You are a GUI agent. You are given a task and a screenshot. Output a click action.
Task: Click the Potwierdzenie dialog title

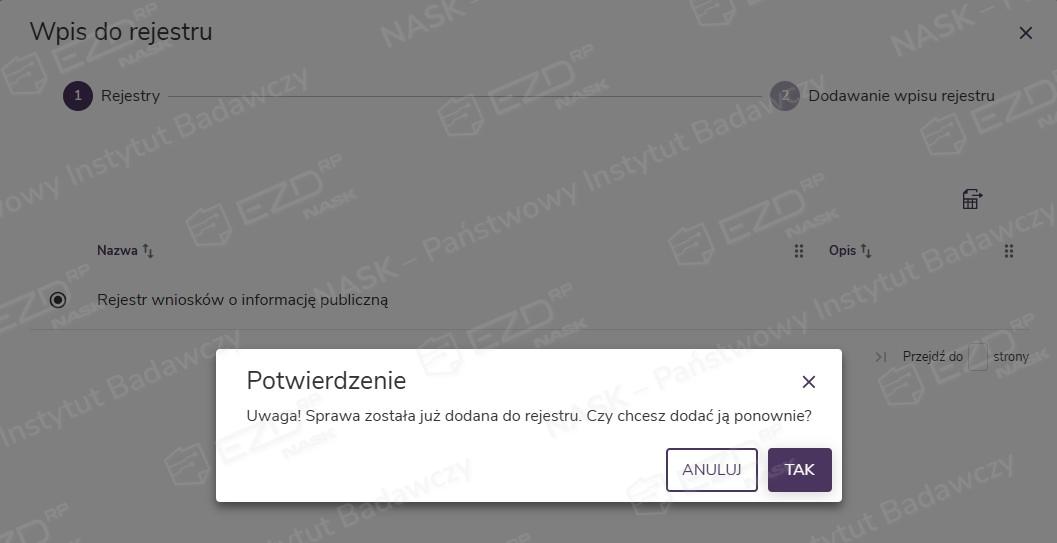pyautogui.click(x=326, y=381)
